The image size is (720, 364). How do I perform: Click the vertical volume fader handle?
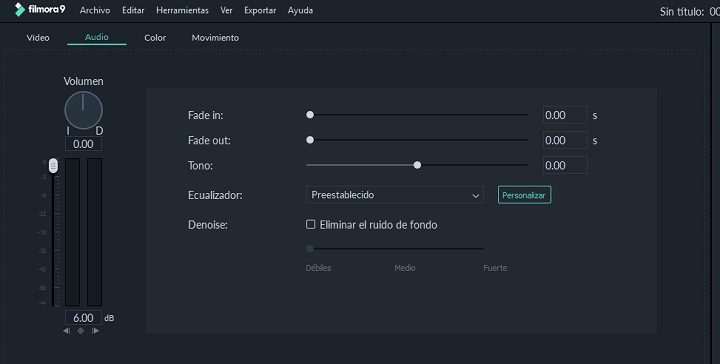point(53,166)
